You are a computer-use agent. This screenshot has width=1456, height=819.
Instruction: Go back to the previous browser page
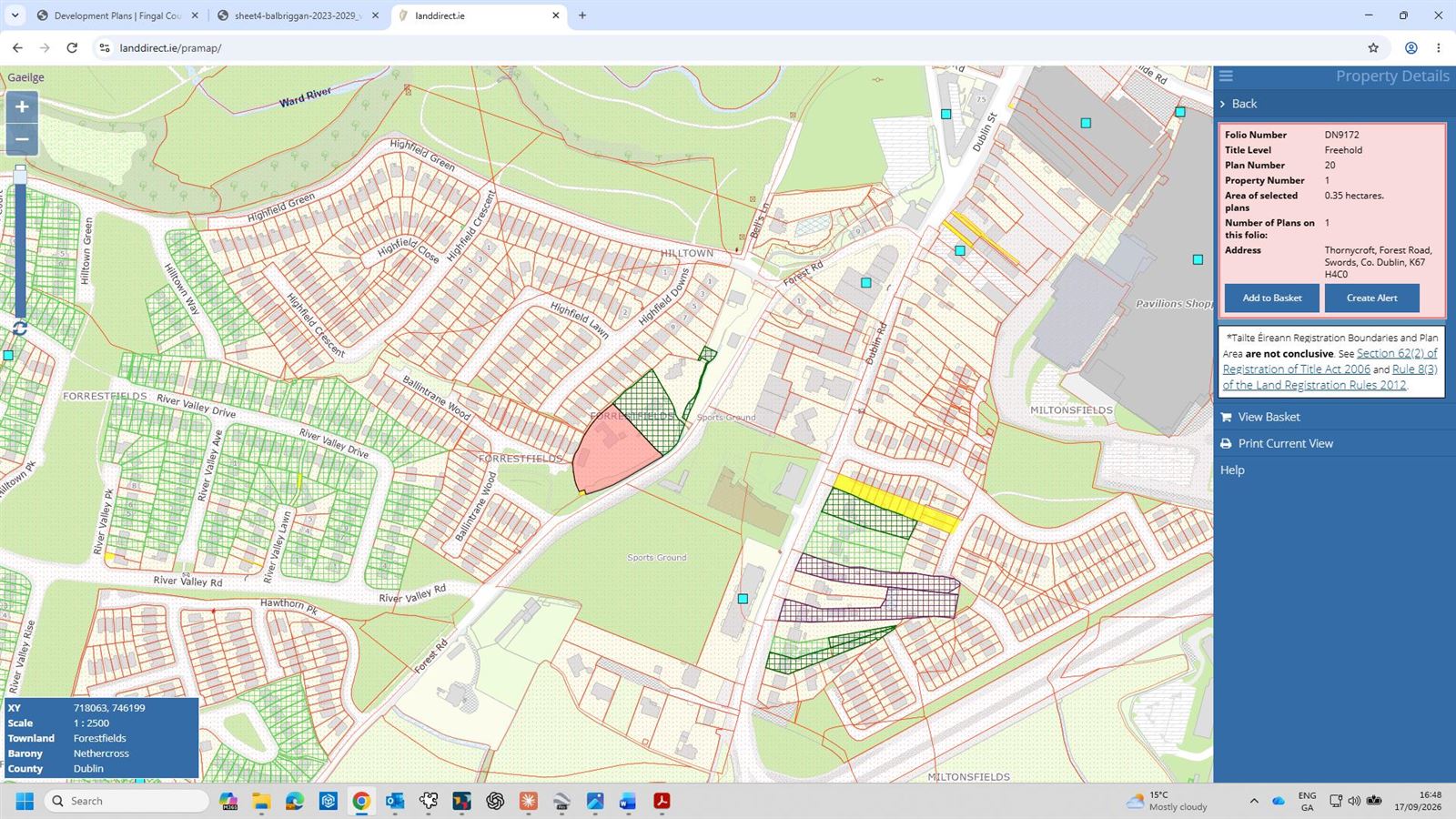tap(17, 48)
